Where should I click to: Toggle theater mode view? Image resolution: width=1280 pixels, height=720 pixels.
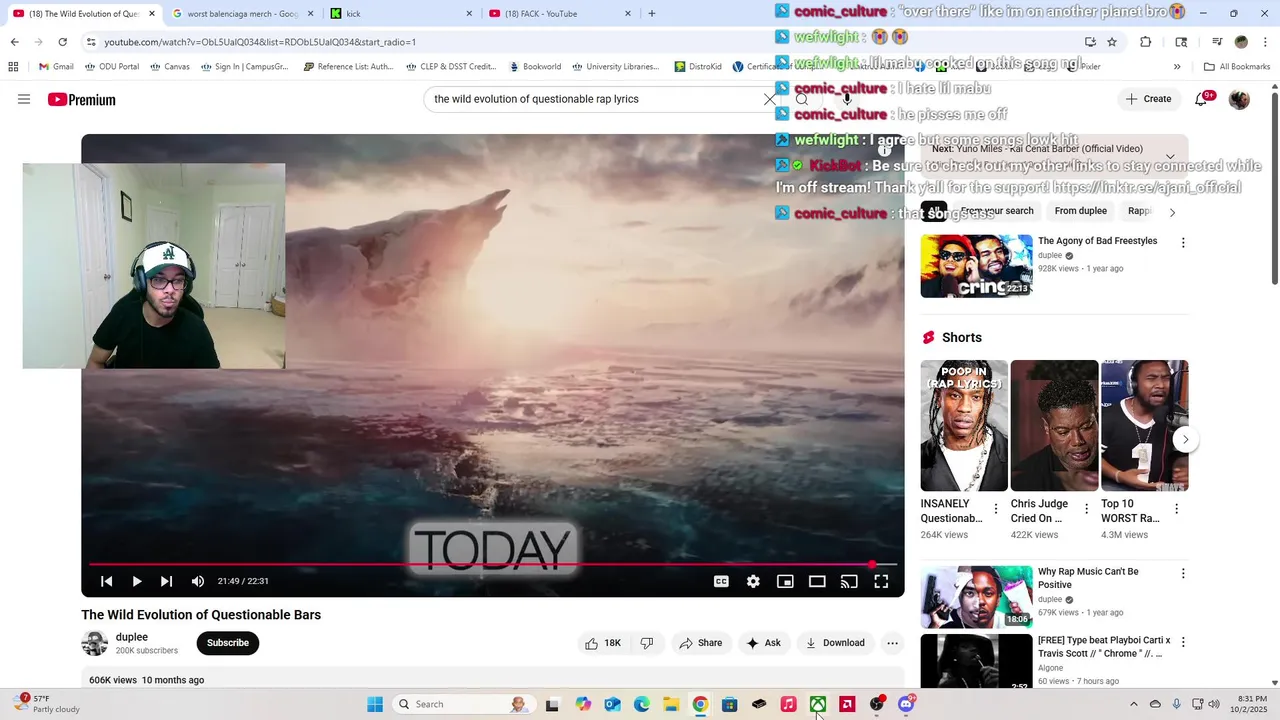817,581
